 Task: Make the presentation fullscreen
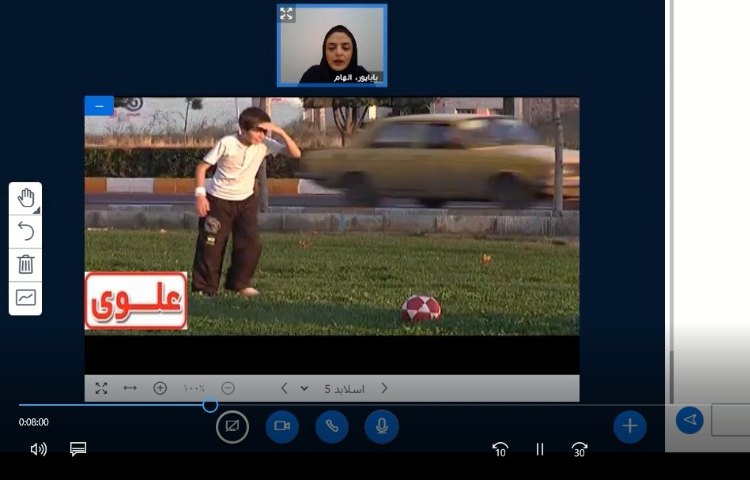(101, 388)
